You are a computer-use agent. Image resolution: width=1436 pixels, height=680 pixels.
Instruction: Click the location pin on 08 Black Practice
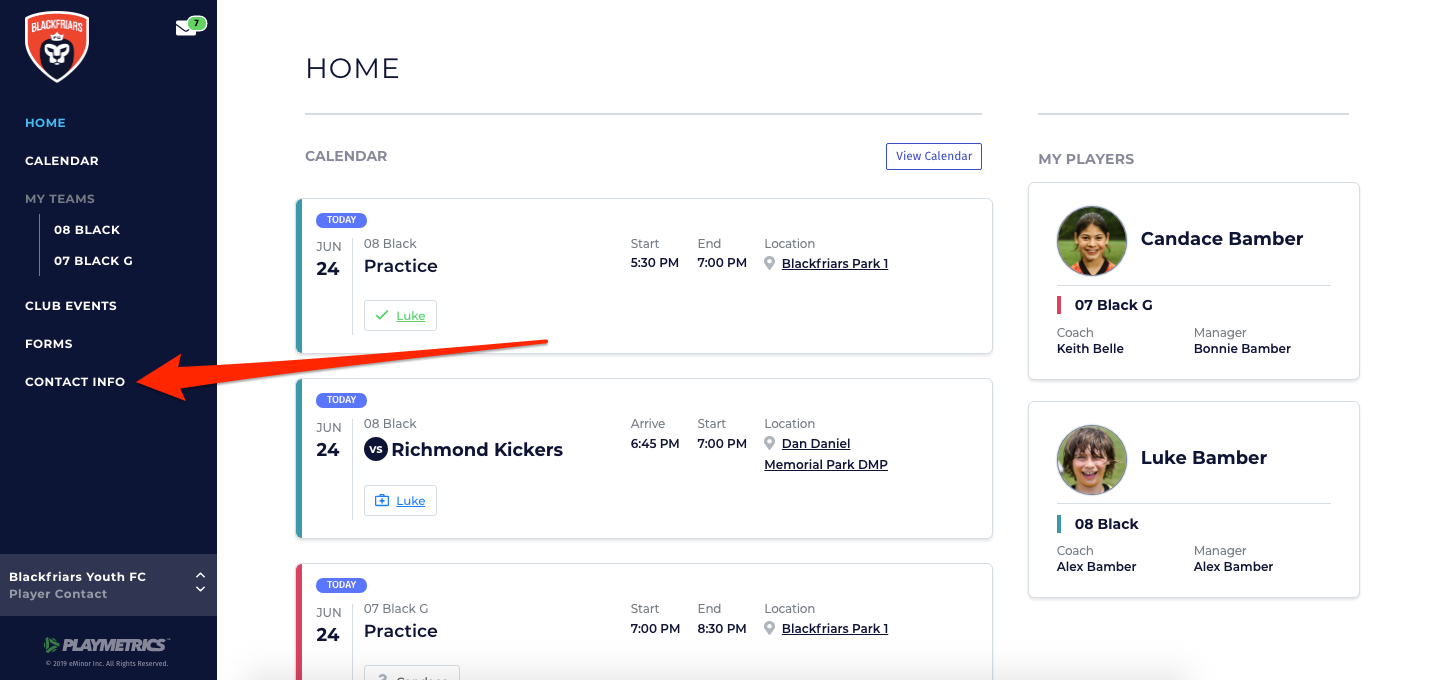(x=770, y=264)
